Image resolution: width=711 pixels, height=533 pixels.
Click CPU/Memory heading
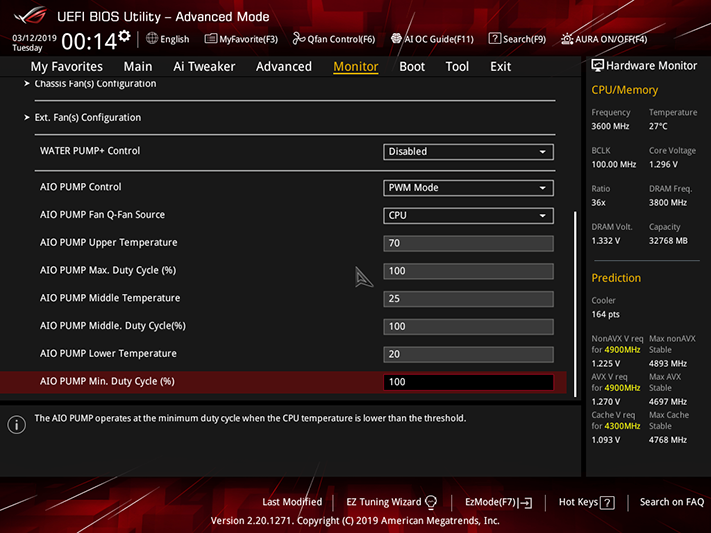[x=624, y=90]
